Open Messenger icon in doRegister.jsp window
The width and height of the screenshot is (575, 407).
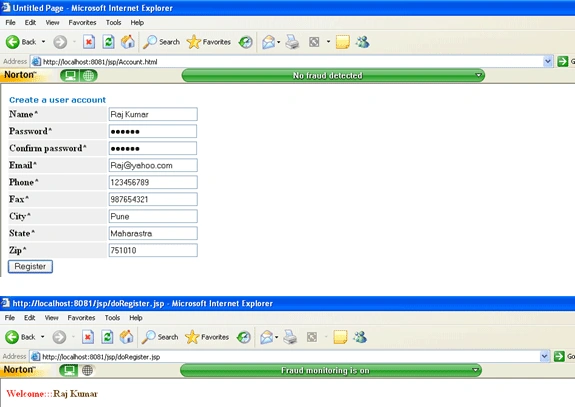(x=360, y=337)
